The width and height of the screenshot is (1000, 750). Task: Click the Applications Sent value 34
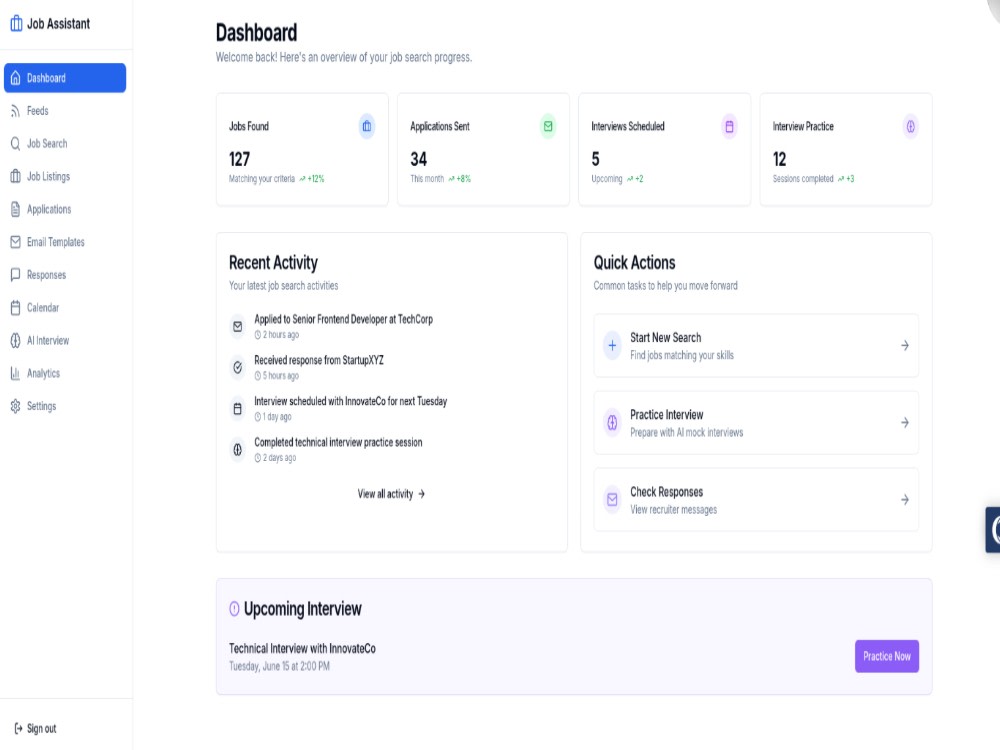[418, 159]
